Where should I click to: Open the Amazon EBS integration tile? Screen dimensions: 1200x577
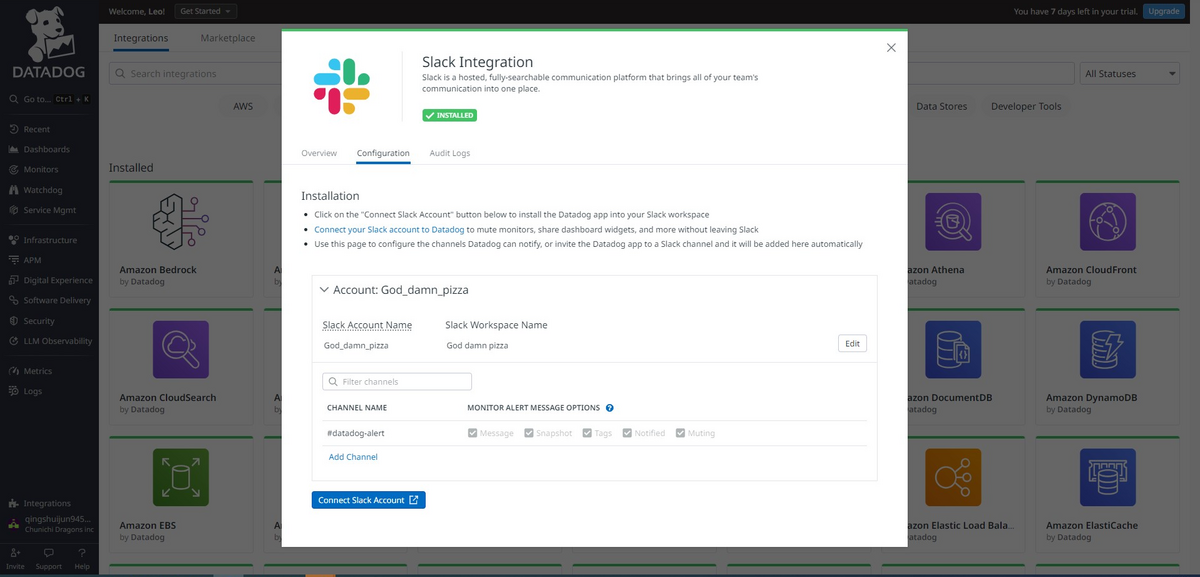coord(182,495)
